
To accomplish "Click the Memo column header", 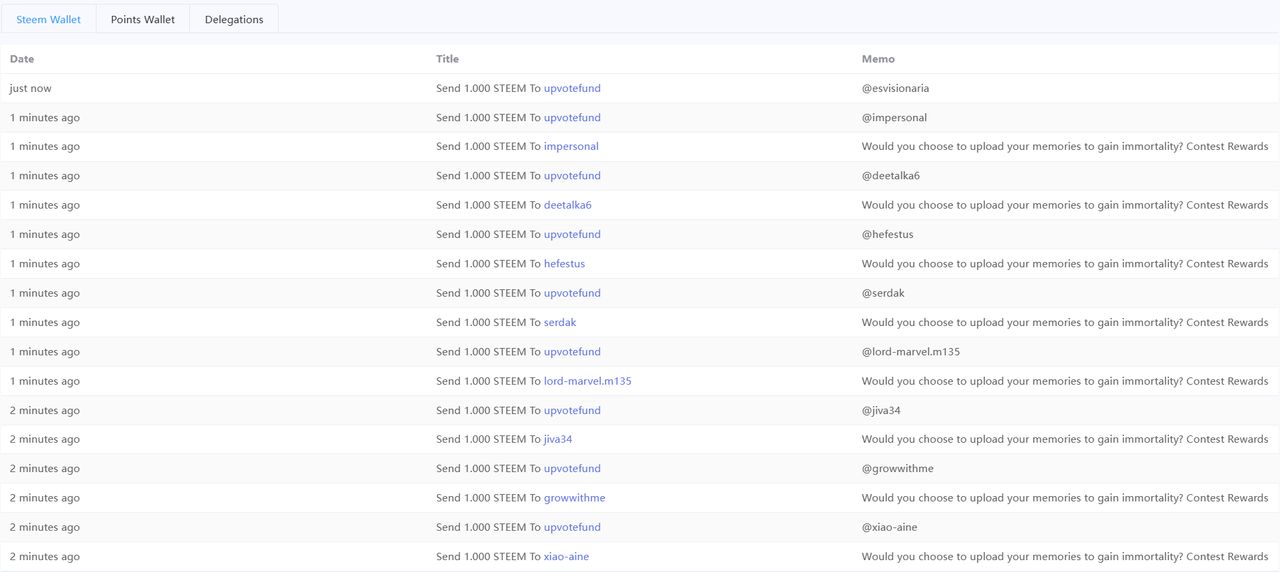I will tap(878, 59).
